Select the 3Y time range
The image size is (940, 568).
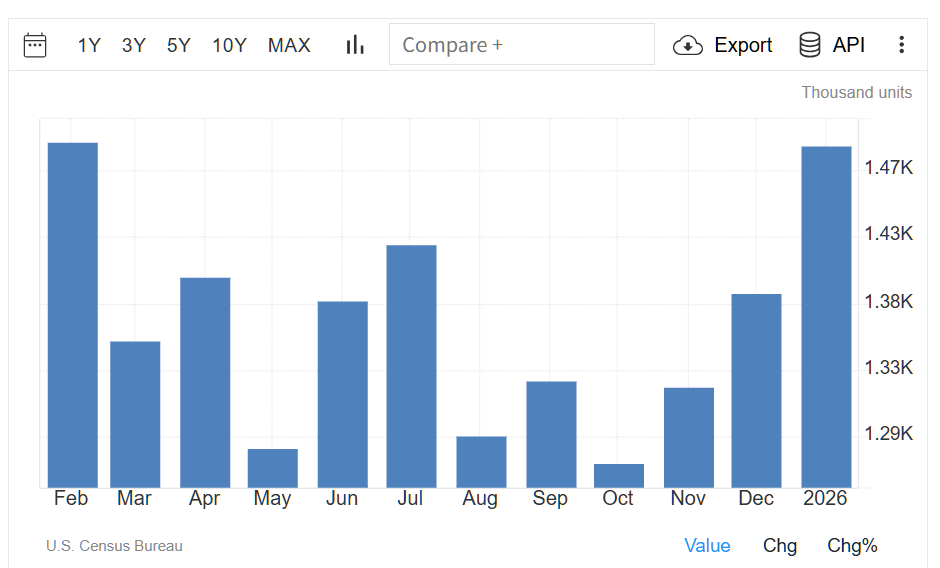tap(134, 45)
